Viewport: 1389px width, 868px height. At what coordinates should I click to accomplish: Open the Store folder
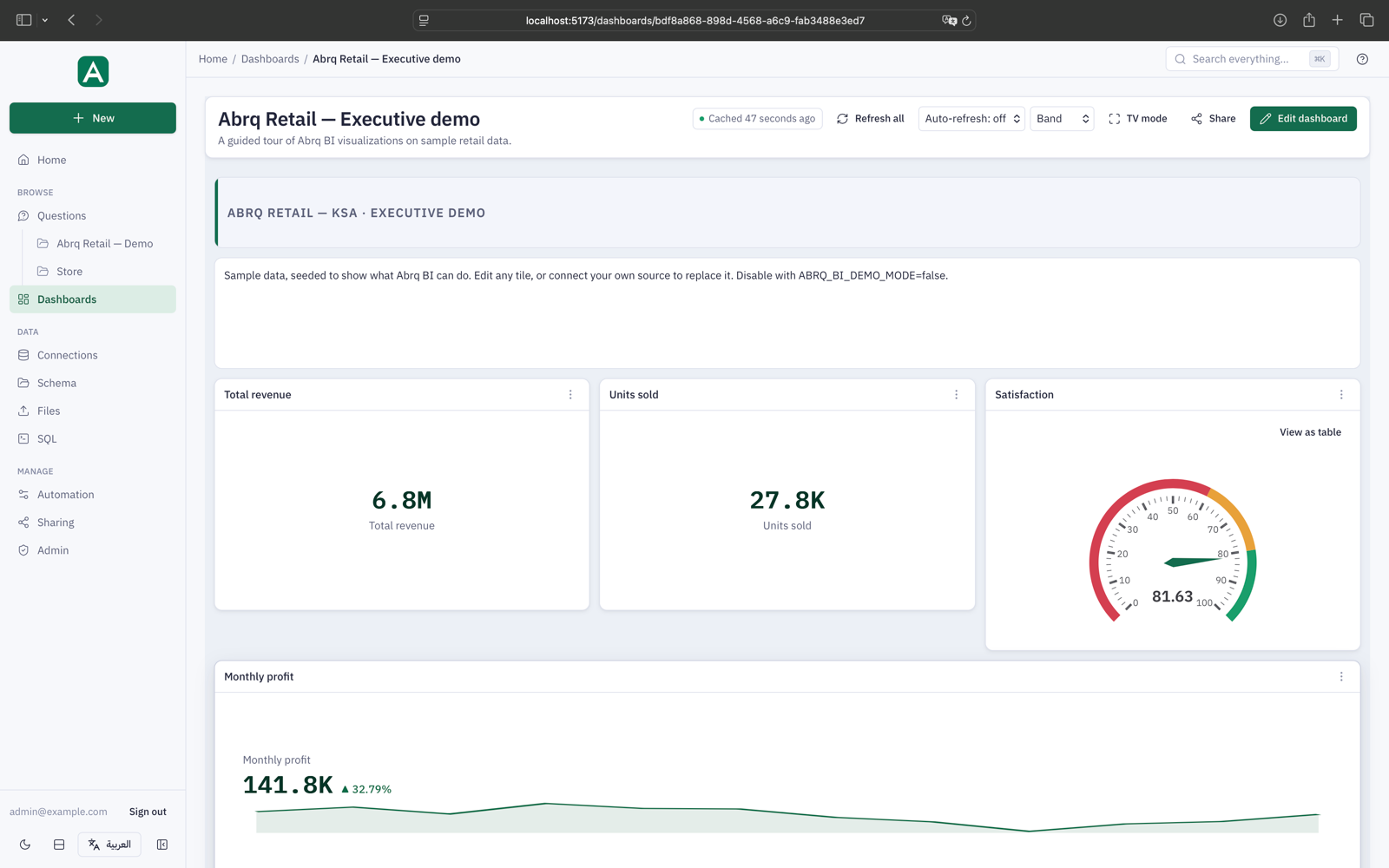[x=104, y=271]
